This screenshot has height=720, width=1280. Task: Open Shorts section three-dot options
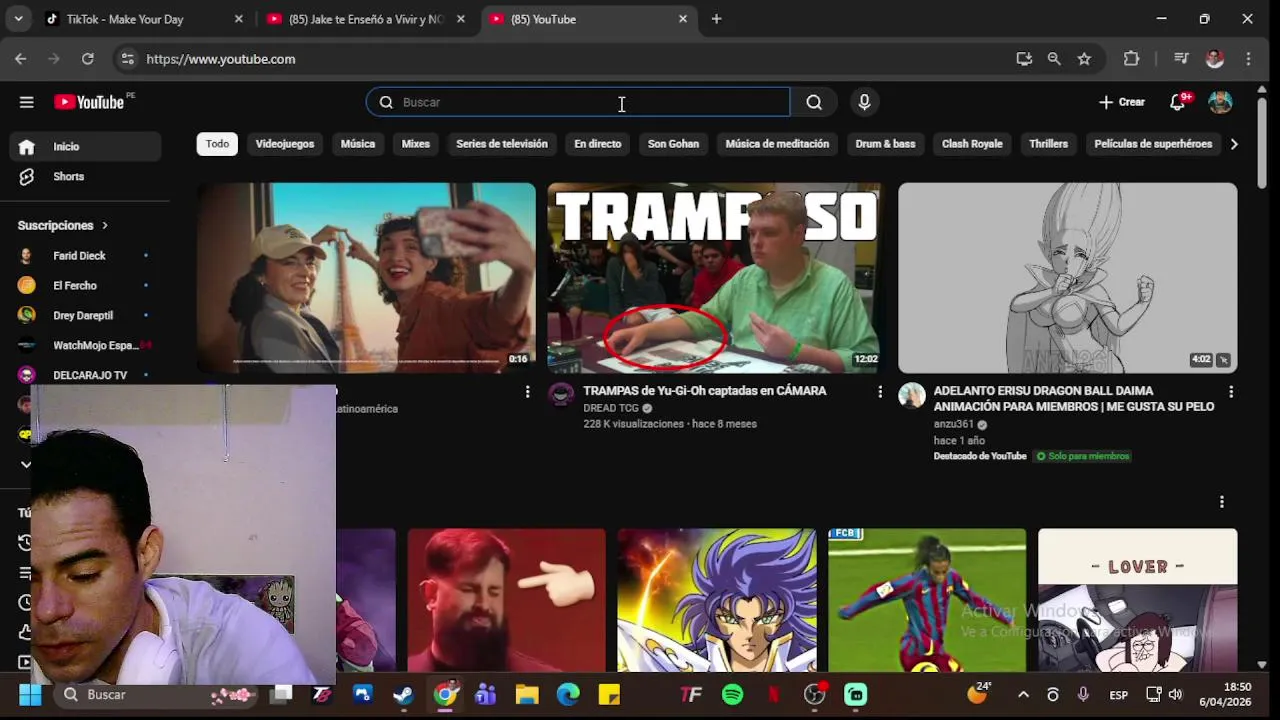(x=1221, y=502)
